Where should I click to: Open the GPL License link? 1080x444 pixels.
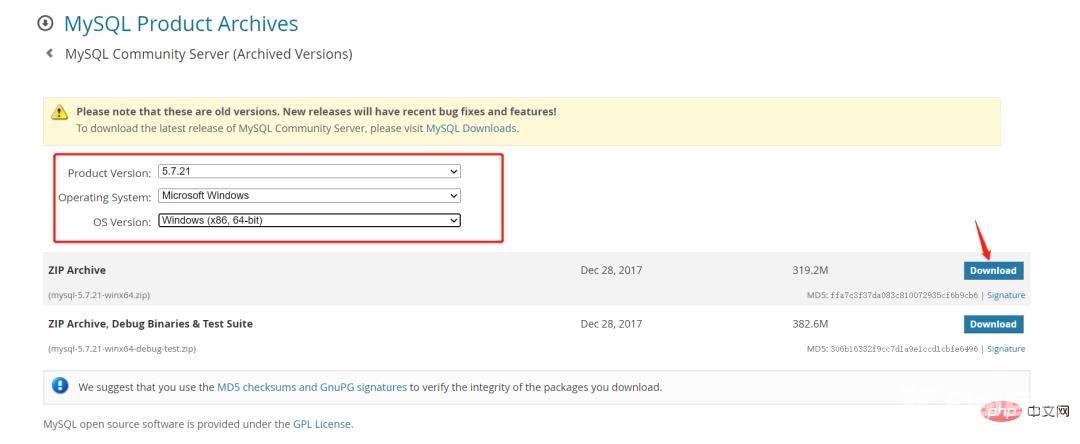coord(322,424)
